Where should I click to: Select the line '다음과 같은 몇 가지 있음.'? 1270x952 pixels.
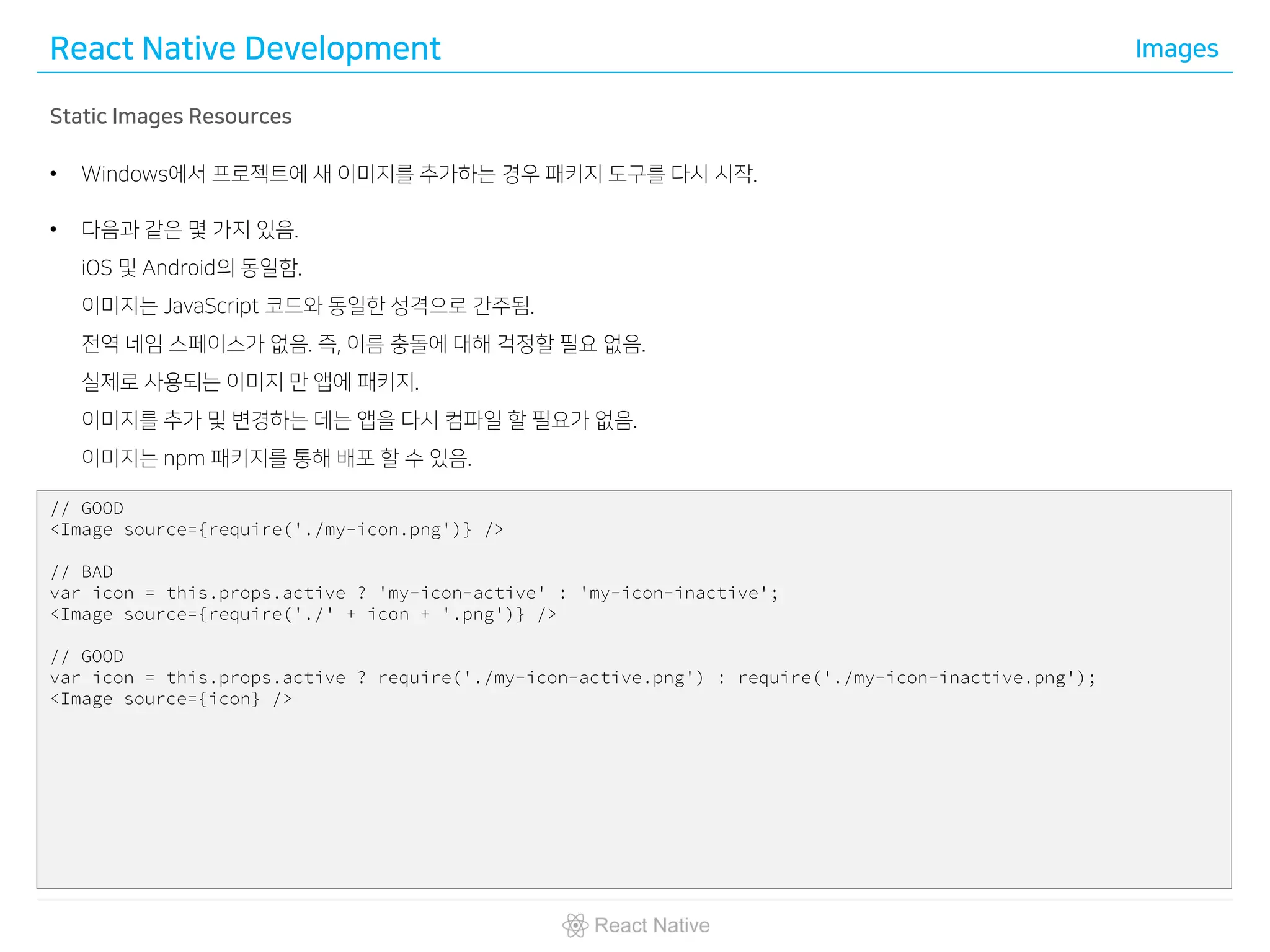pyautogui.click(x=190, y=230)
